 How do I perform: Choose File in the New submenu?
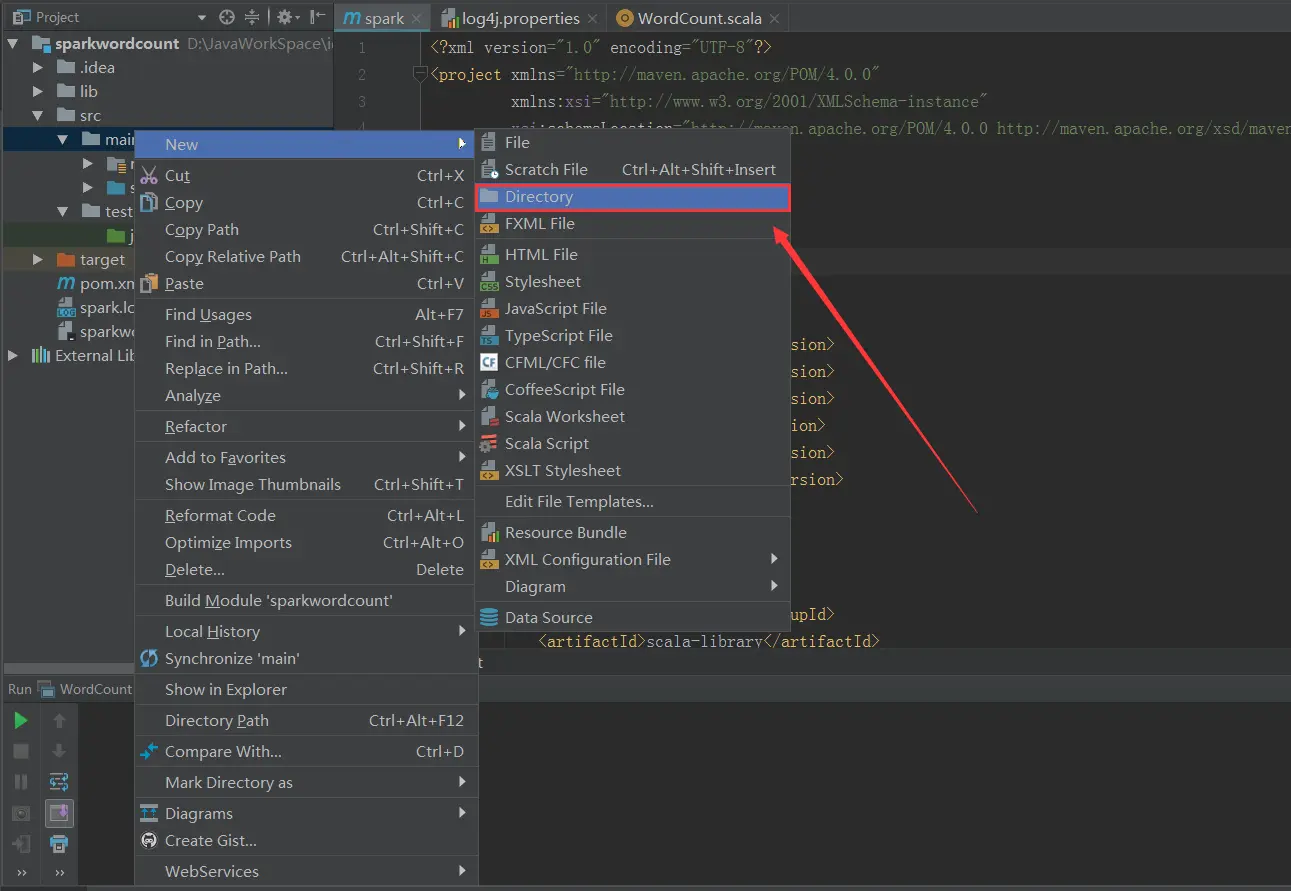tap(633, 142)
